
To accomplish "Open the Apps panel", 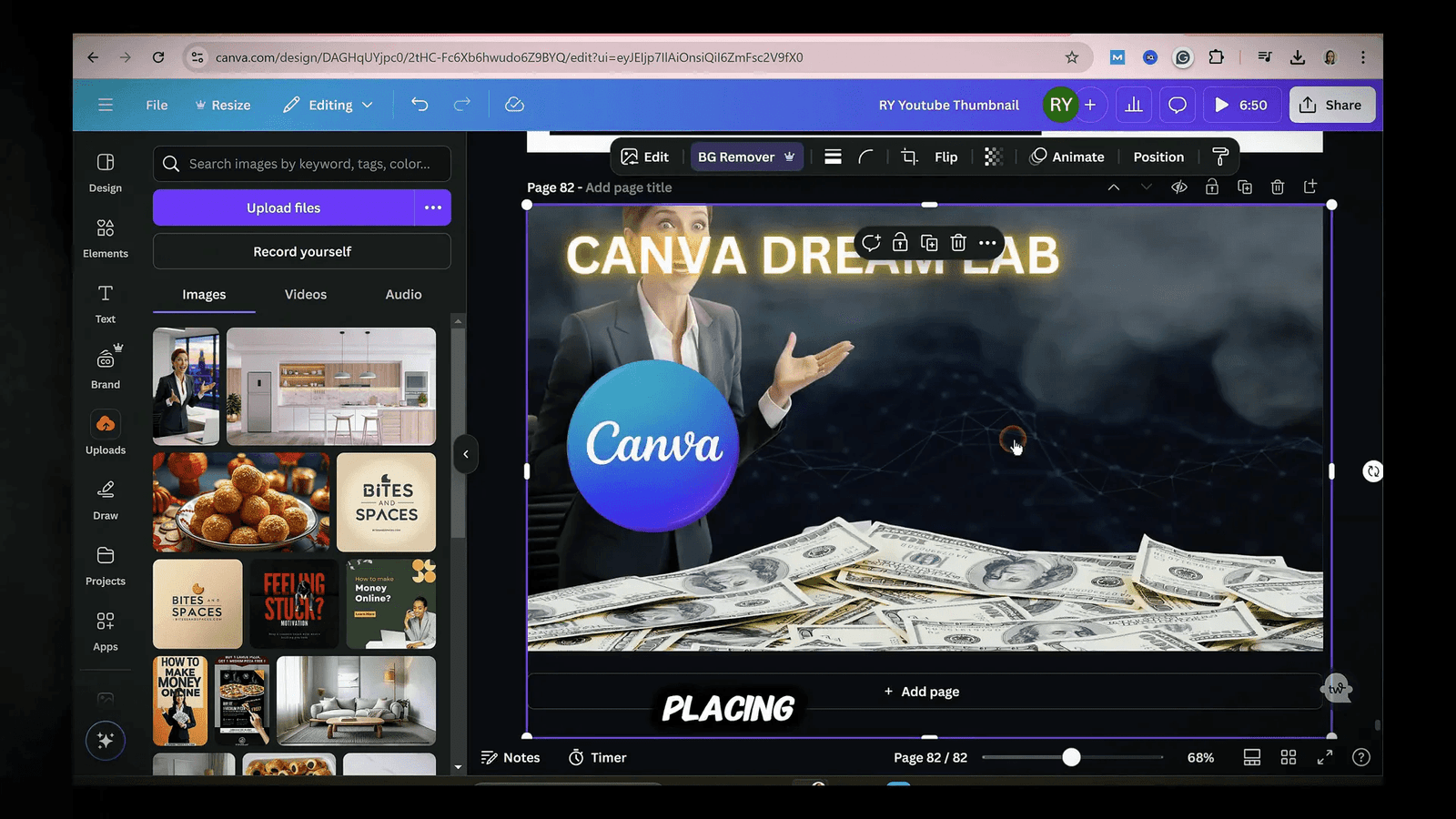I will click(x=106, y=631).
